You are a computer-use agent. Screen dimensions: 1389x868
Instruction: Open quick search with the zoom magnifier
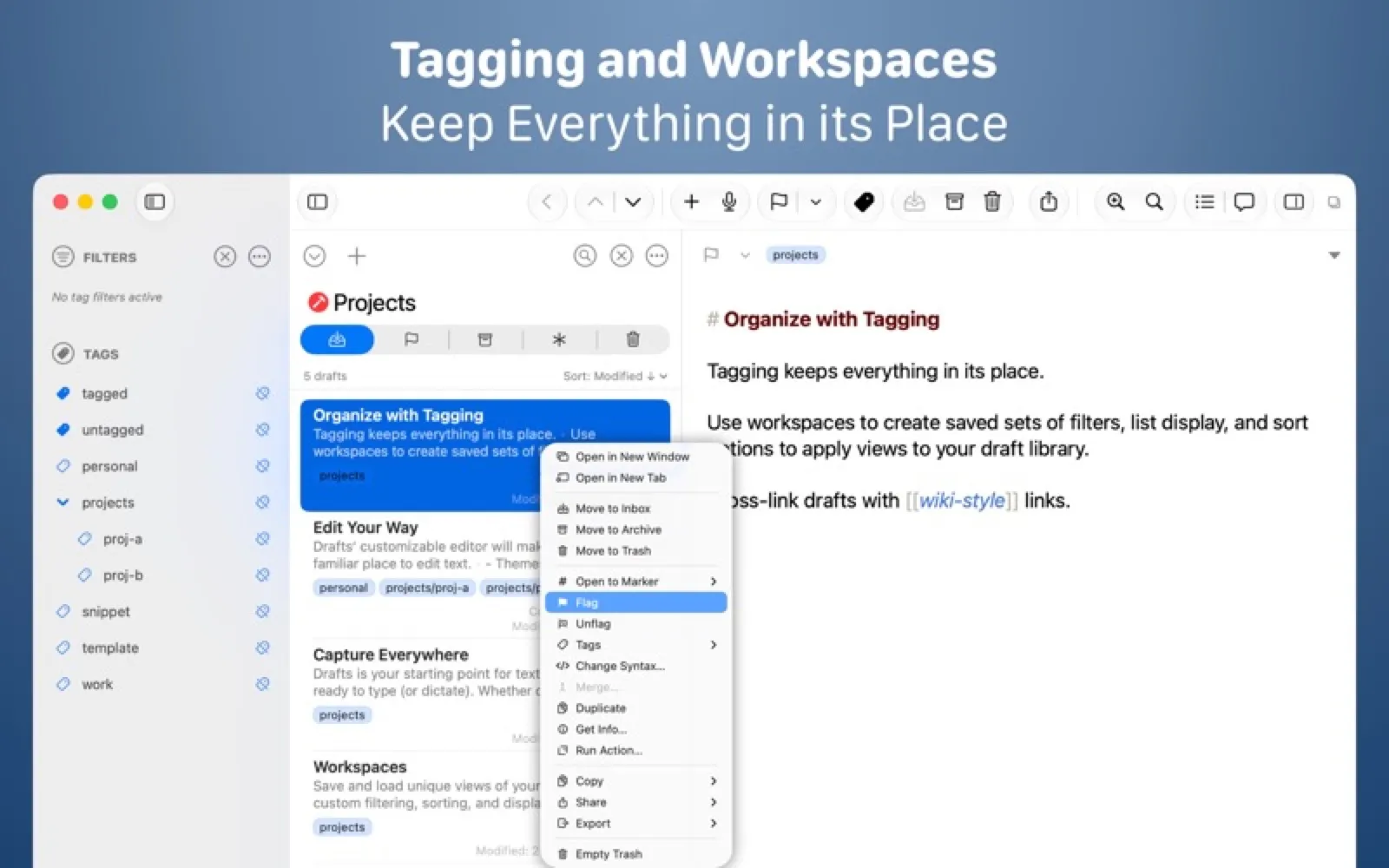pos(1116,201)
